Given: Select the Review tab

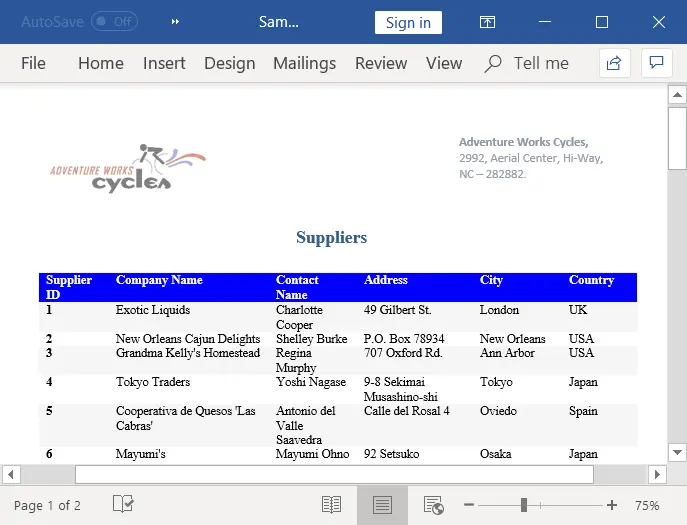Looking at the screenshot, I should (x=381, y=63).
